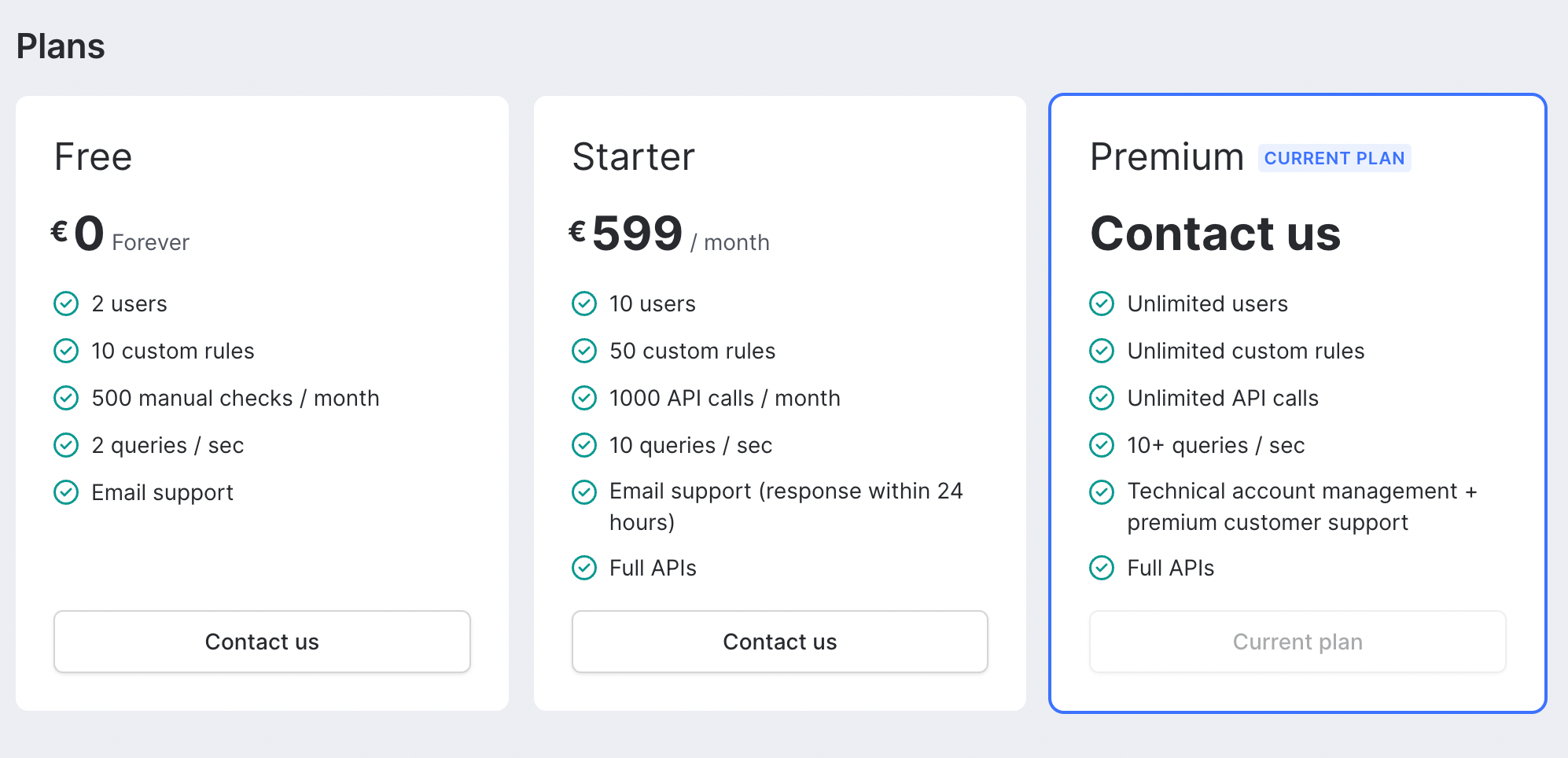Screen dimensions: 1568x758
Task: Click check icon beside 10+ queries / sec
Action: point(1102,445)
